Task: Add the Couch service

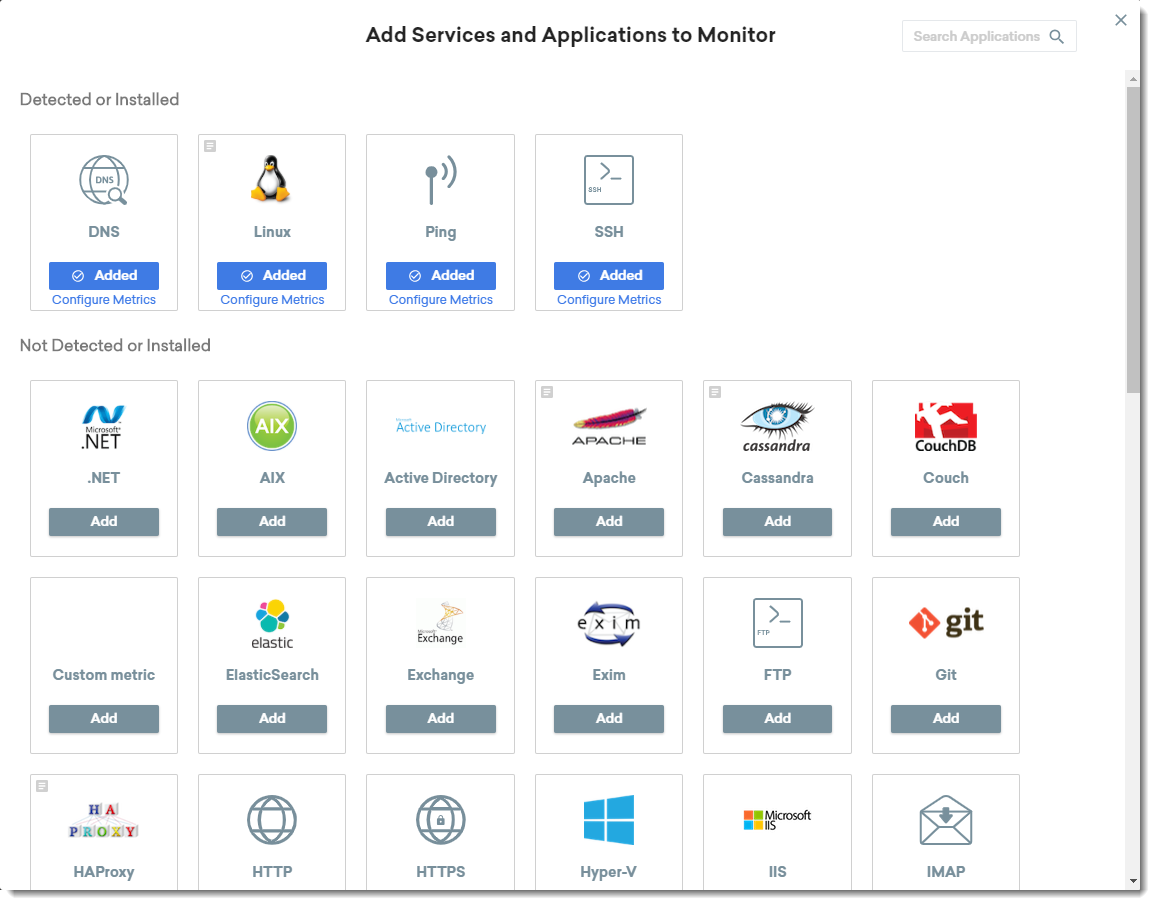Action: click(946, 521)
